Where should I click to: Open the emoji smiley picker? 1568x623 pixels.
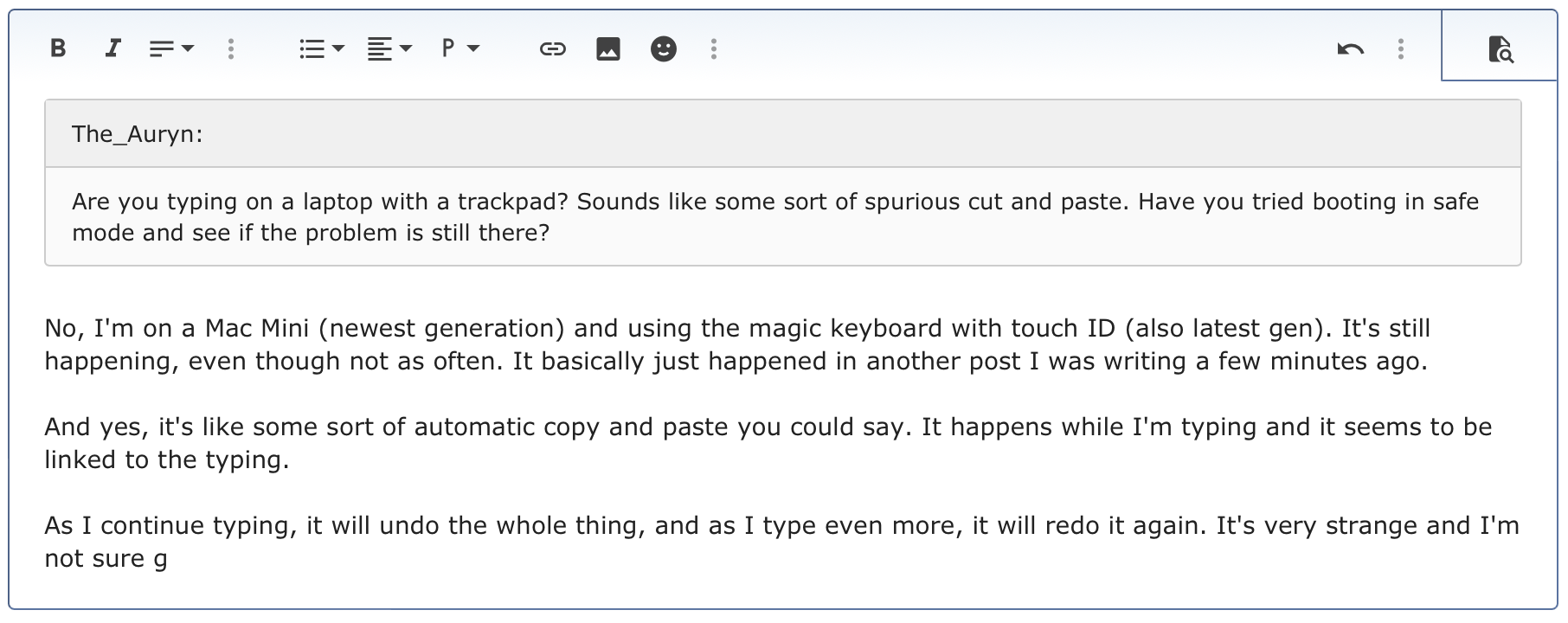[664, 48]
